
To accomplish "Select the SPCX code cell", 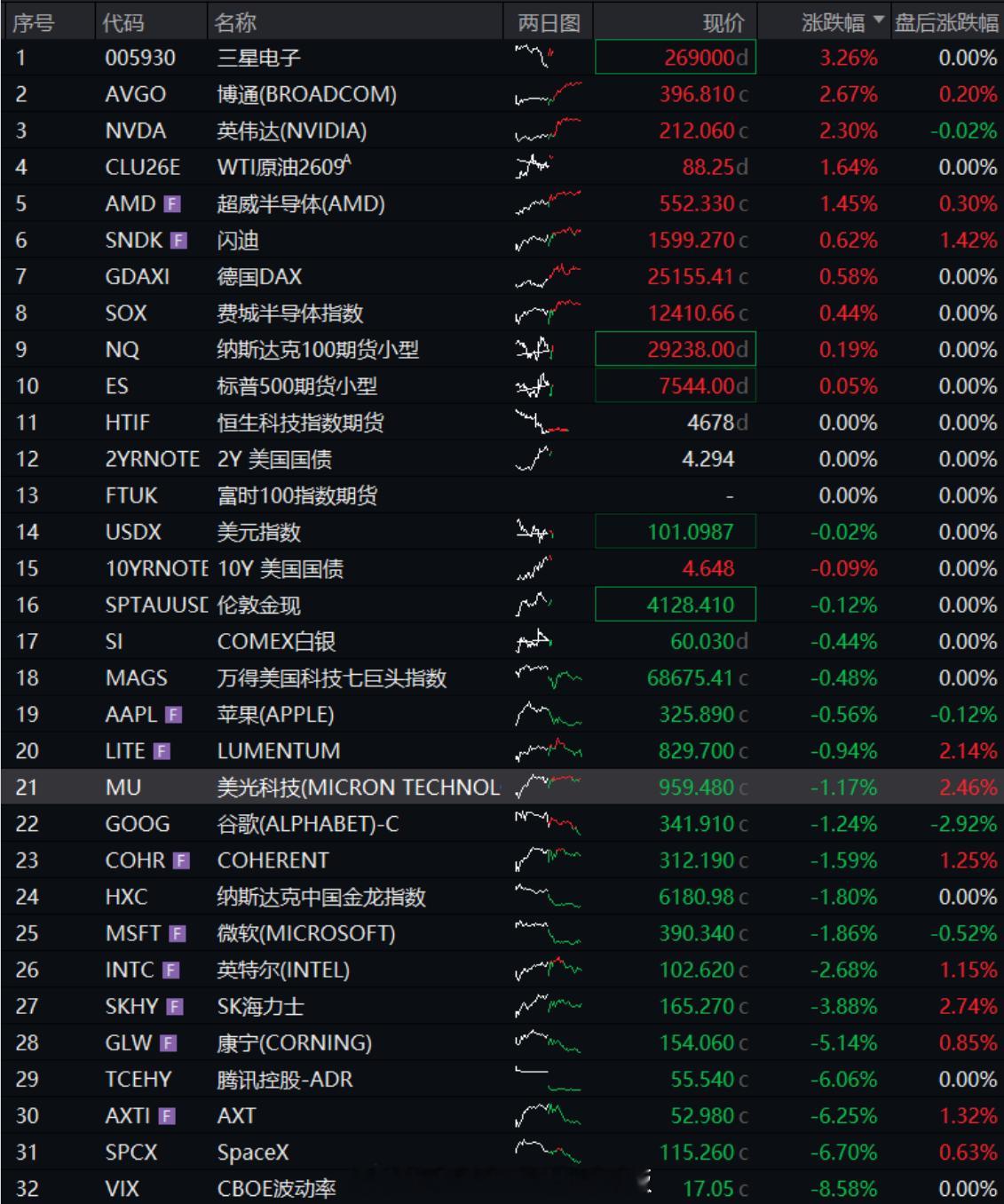I will (131, 1152).
